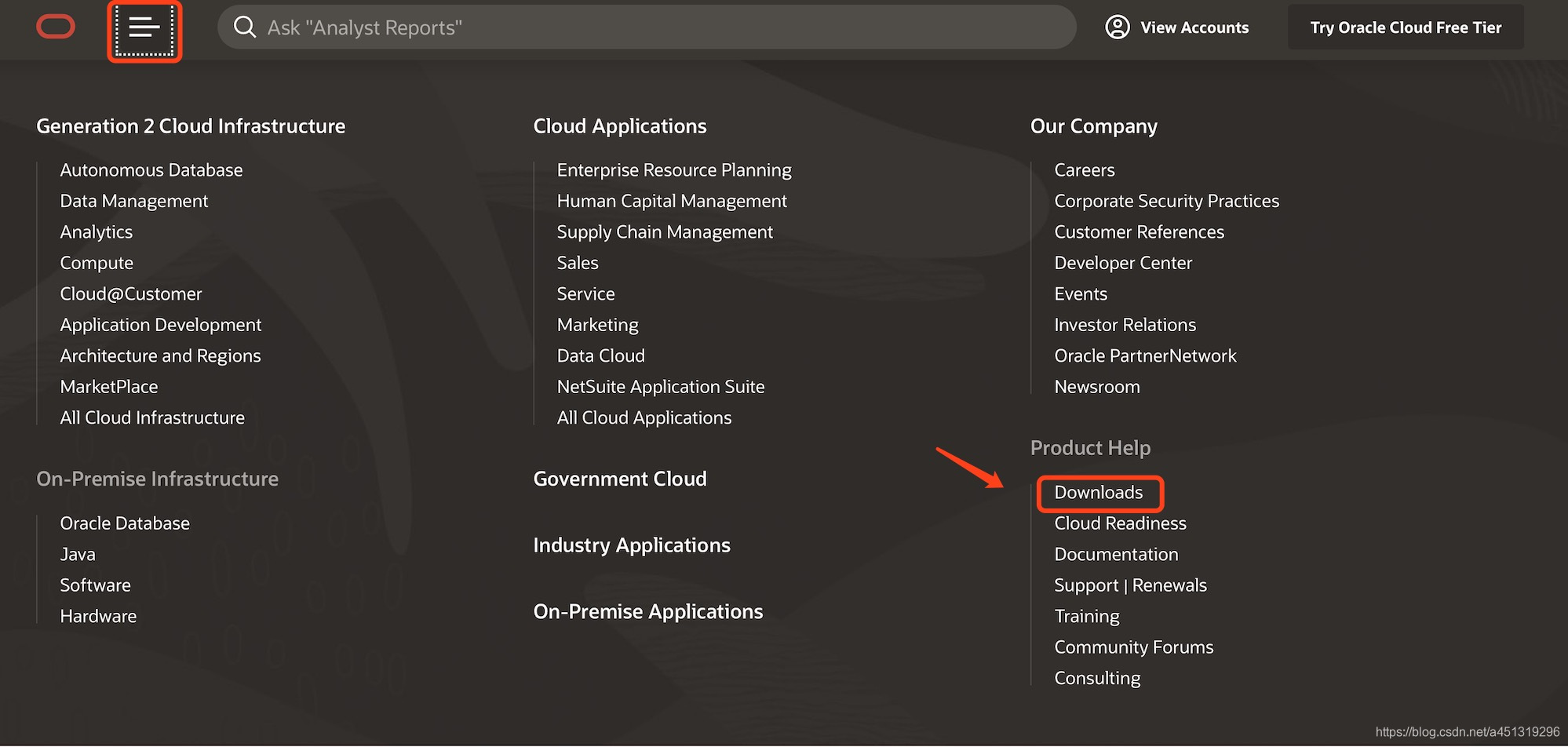Open Autonomous Database menu entry
The width and height of the screenshot is (1568, 747).
pyautogui.click(x=151, y=170)
